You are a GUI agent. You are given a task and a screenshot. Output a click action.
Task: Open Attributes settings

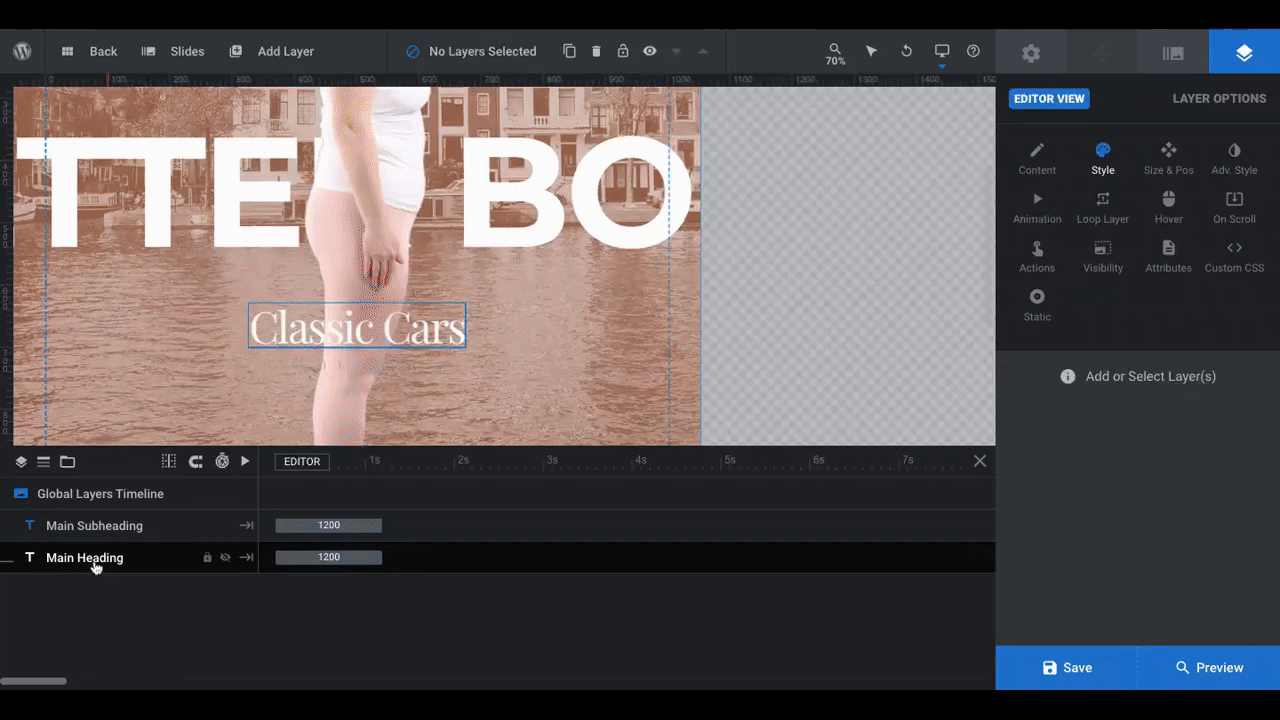(1168, 257)
